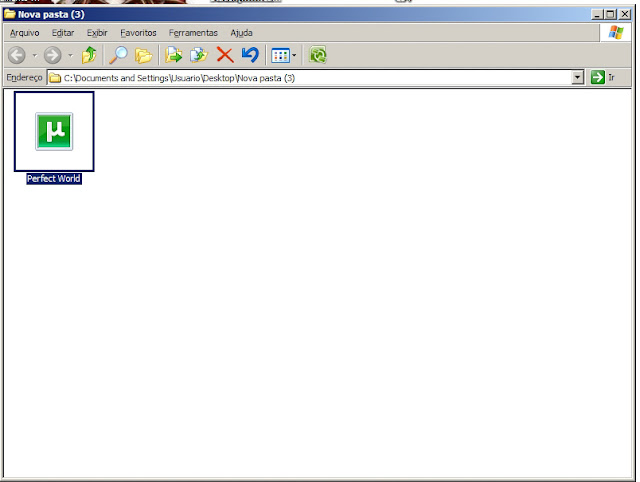Click the Windows flag logo
Image resolution: width=640 pixels, height=482 pixels.
pyautogui.click(x=616, y=33)
